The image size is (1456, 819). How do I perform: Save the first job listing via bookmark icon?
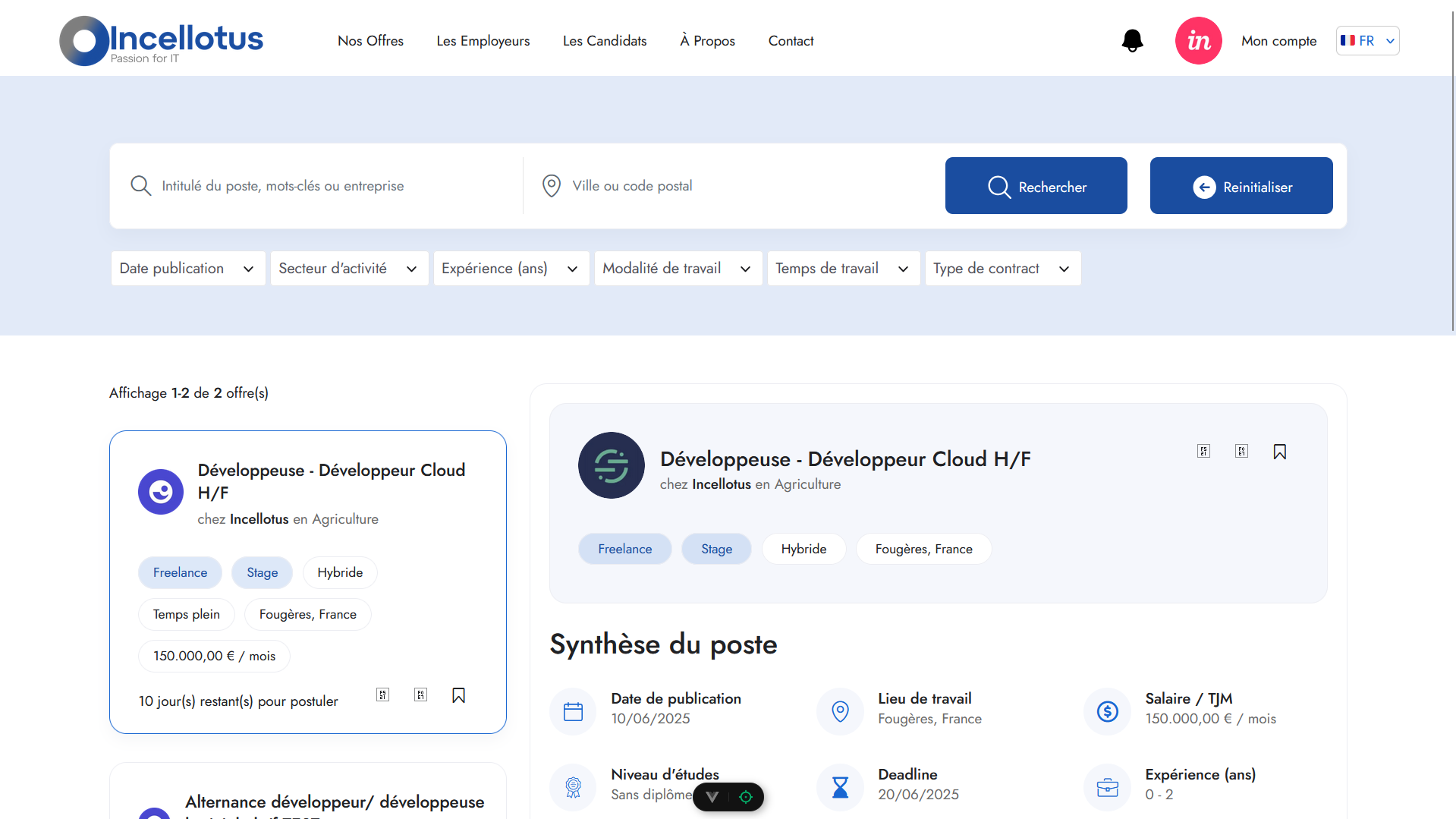click(458, 694)
